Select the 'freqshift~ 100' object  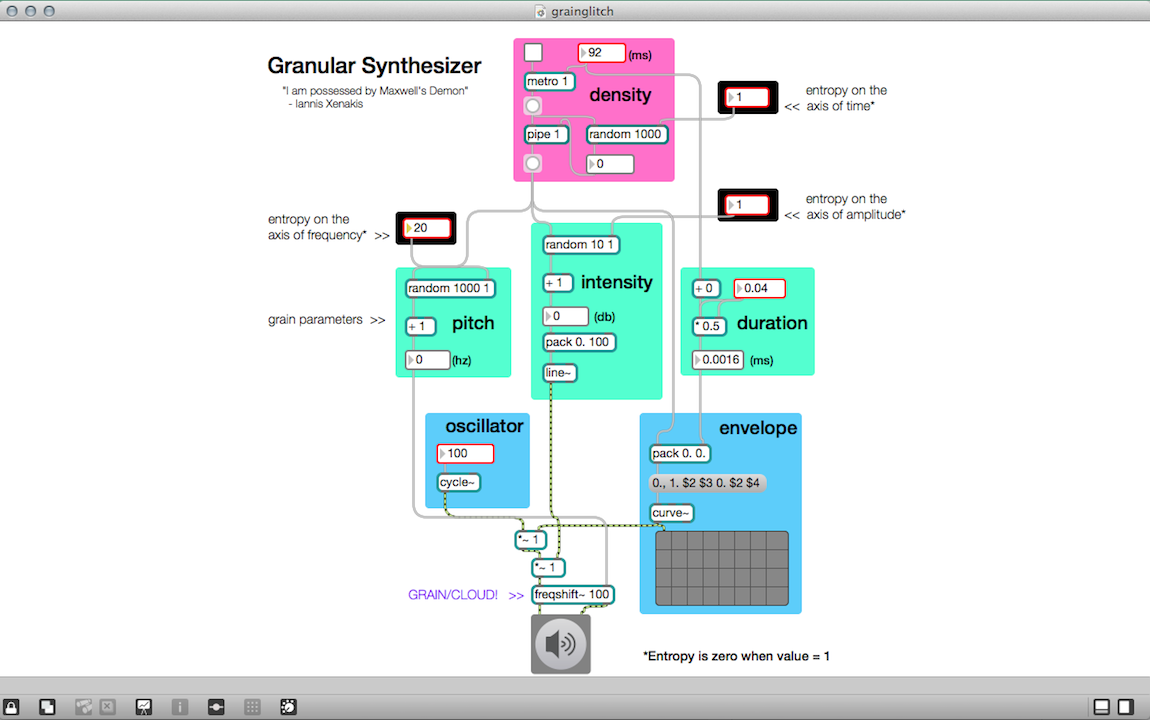point(572,594)
